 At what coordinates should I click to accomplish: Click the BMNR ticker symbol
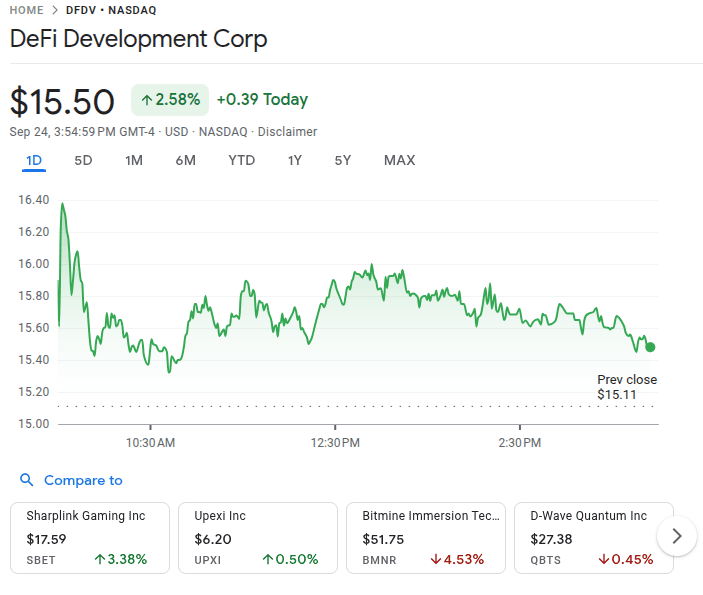click(379, 560)
